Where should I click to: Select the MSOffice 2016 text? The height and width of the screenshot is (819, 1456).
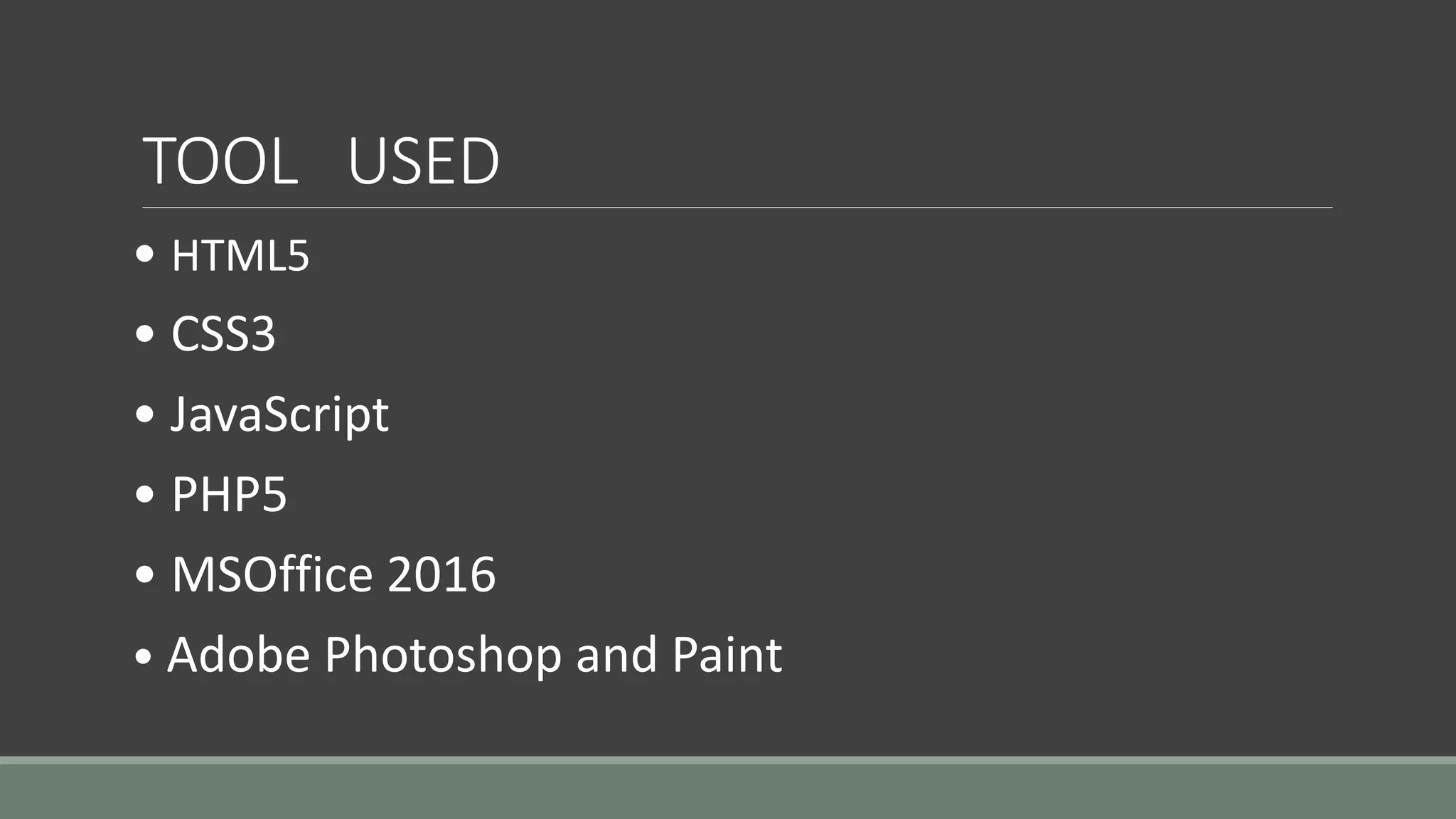point(333,574)
